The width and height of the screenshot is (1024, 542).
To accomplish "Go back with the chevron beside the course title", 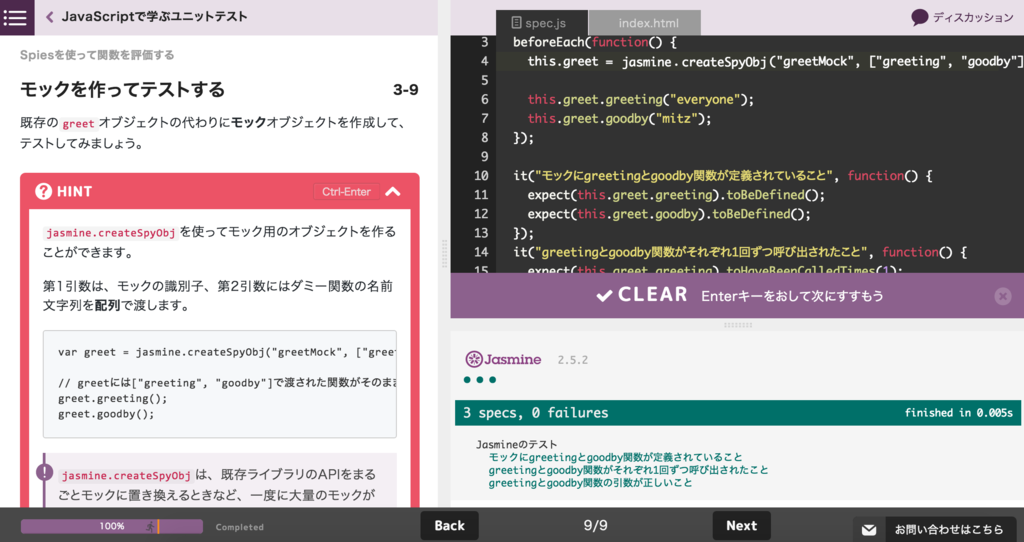I will [x=50, y=17].
